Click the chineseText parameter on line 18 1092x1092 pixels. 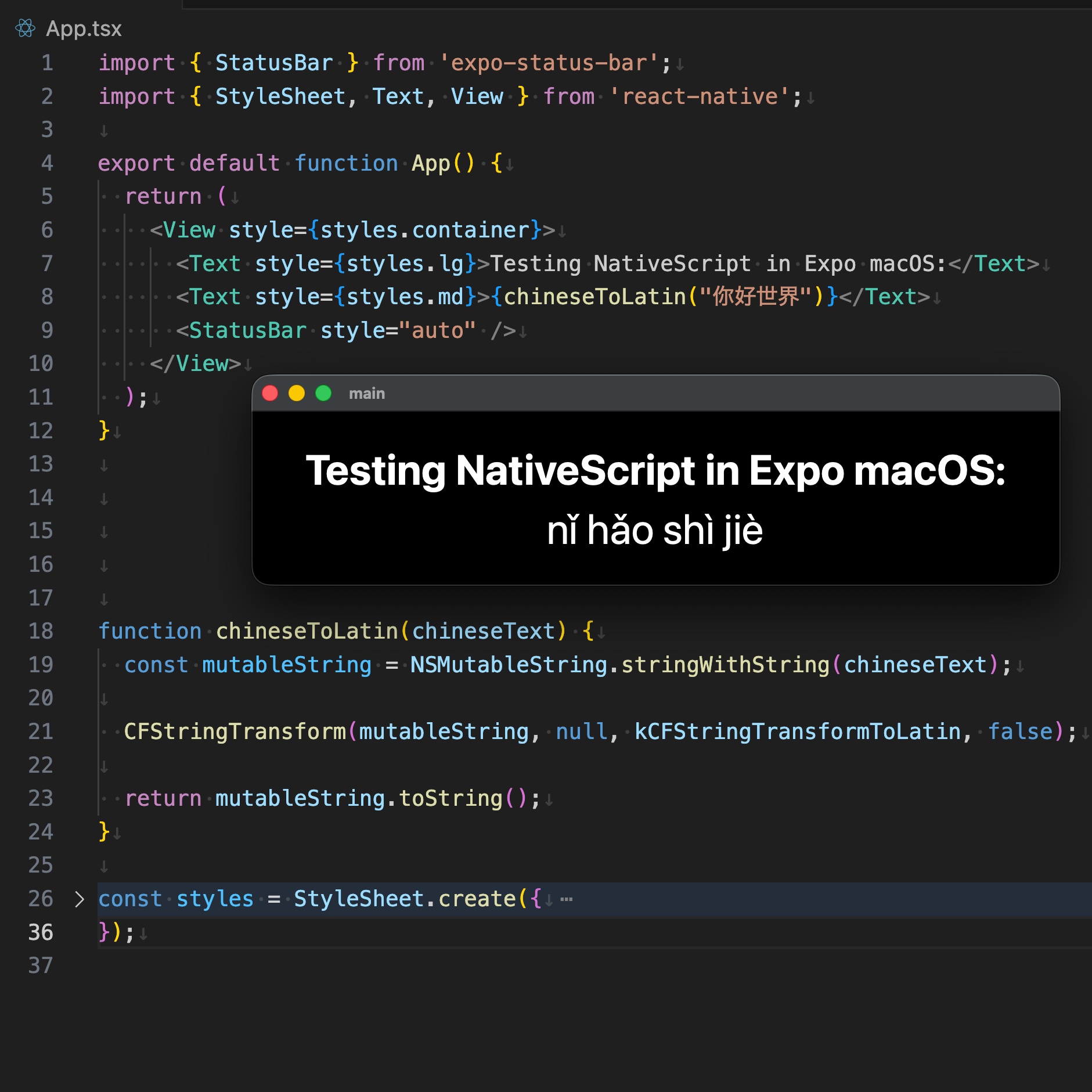click(x=484, y=631)
